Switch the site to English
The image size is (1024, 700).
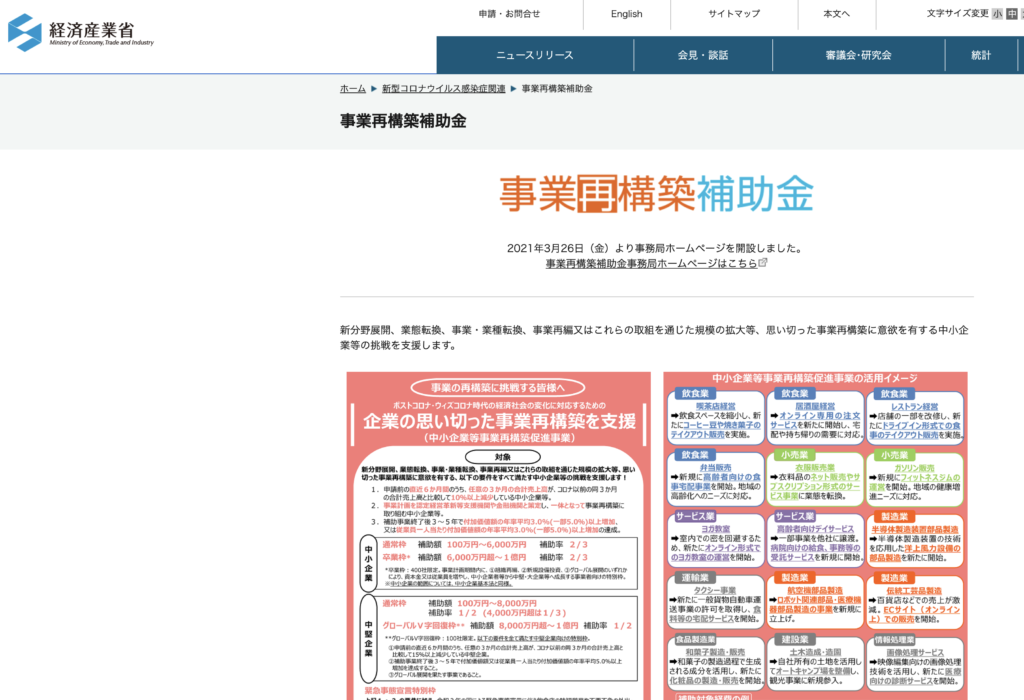[626, 14]
